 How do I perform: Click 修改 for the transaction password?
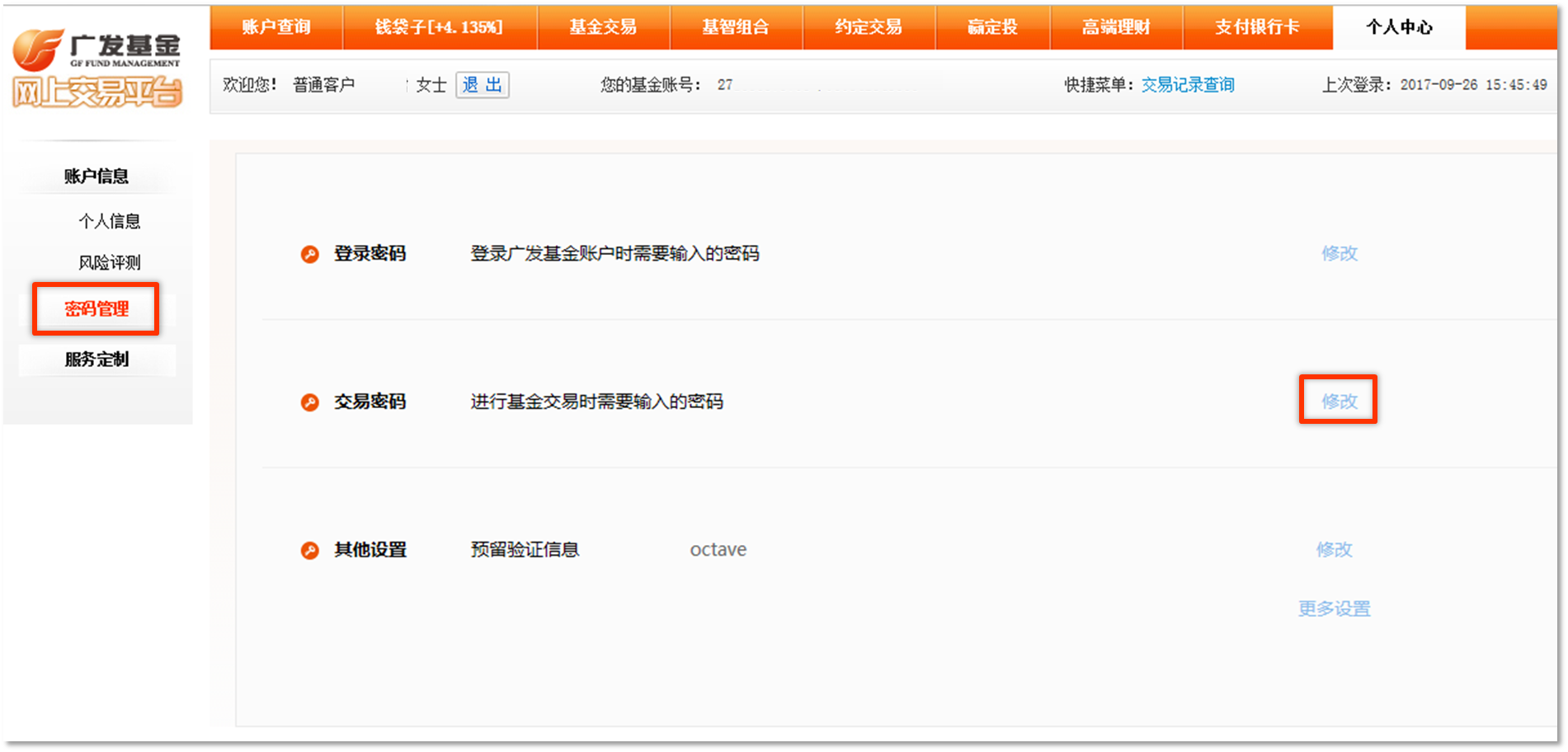[x=1339, y=401]
